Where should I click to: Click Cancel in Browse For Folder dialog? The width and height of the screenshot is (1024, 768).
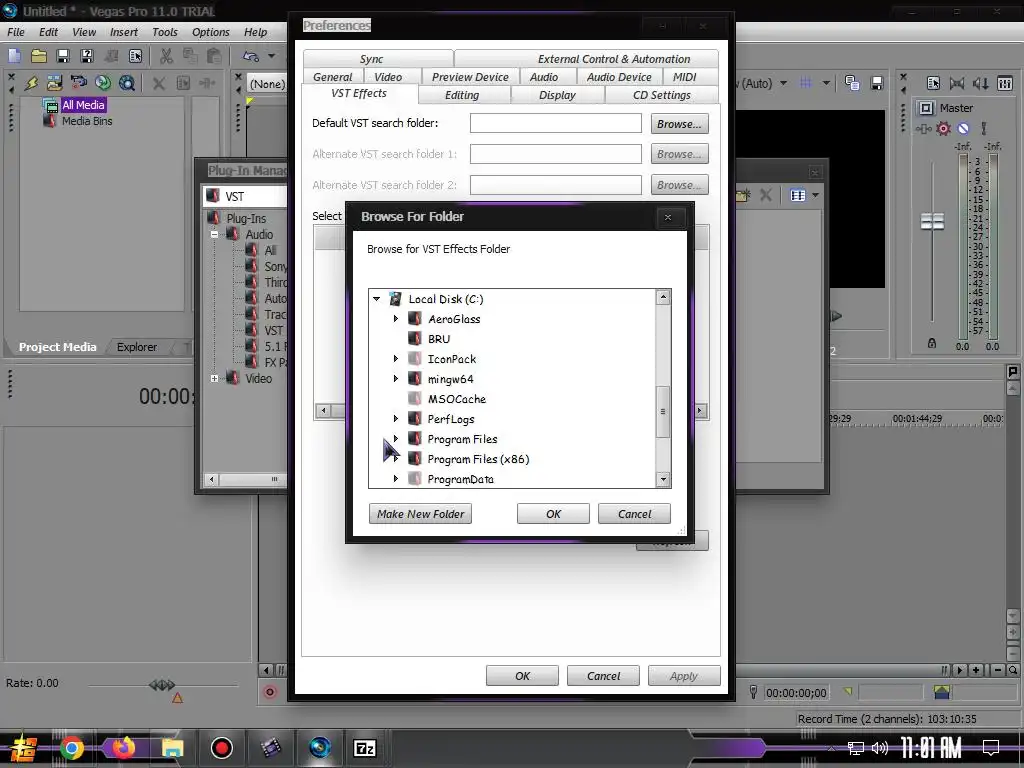[x=634, y=514]
